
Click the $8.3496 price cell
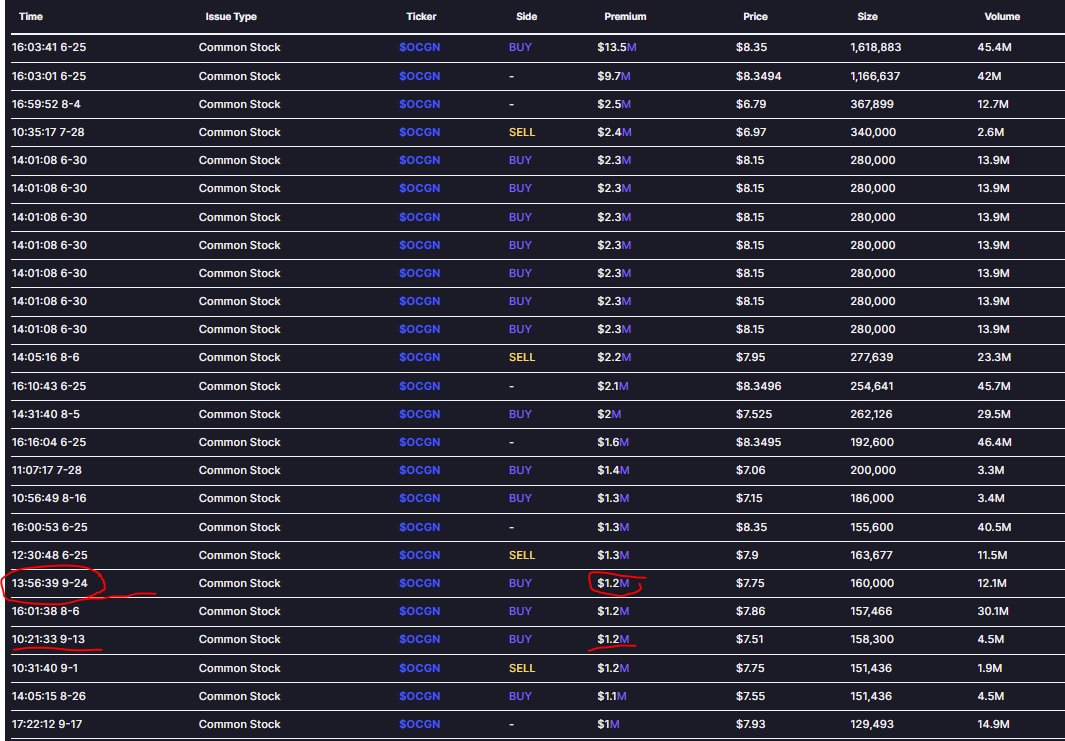coord(758,386)
